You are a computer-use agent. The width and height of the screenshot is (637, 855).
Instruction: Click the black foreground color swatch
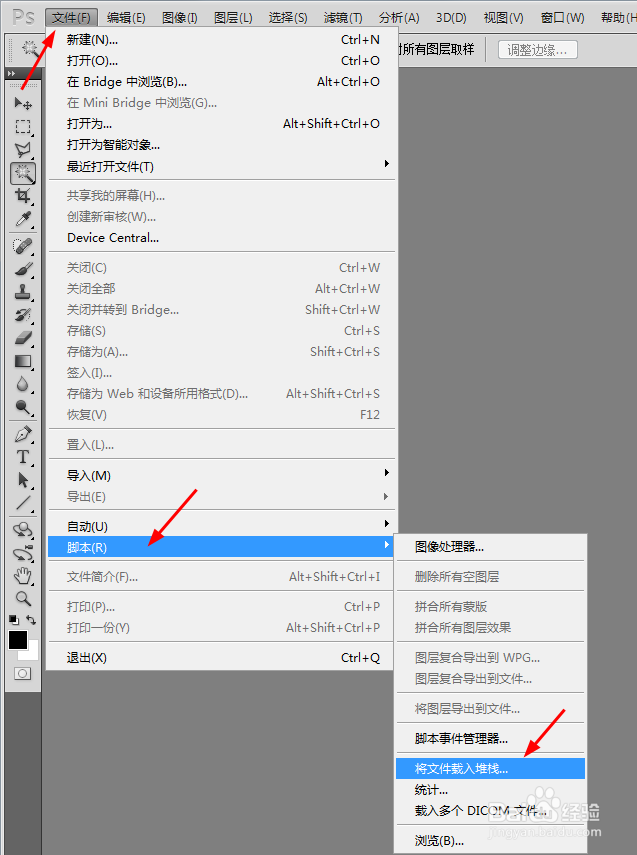click(x=17, y=640)
